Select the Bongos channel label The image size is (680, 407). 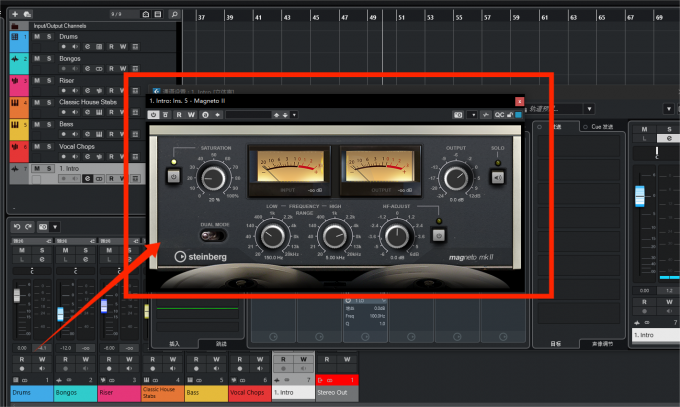coord(75,393)
